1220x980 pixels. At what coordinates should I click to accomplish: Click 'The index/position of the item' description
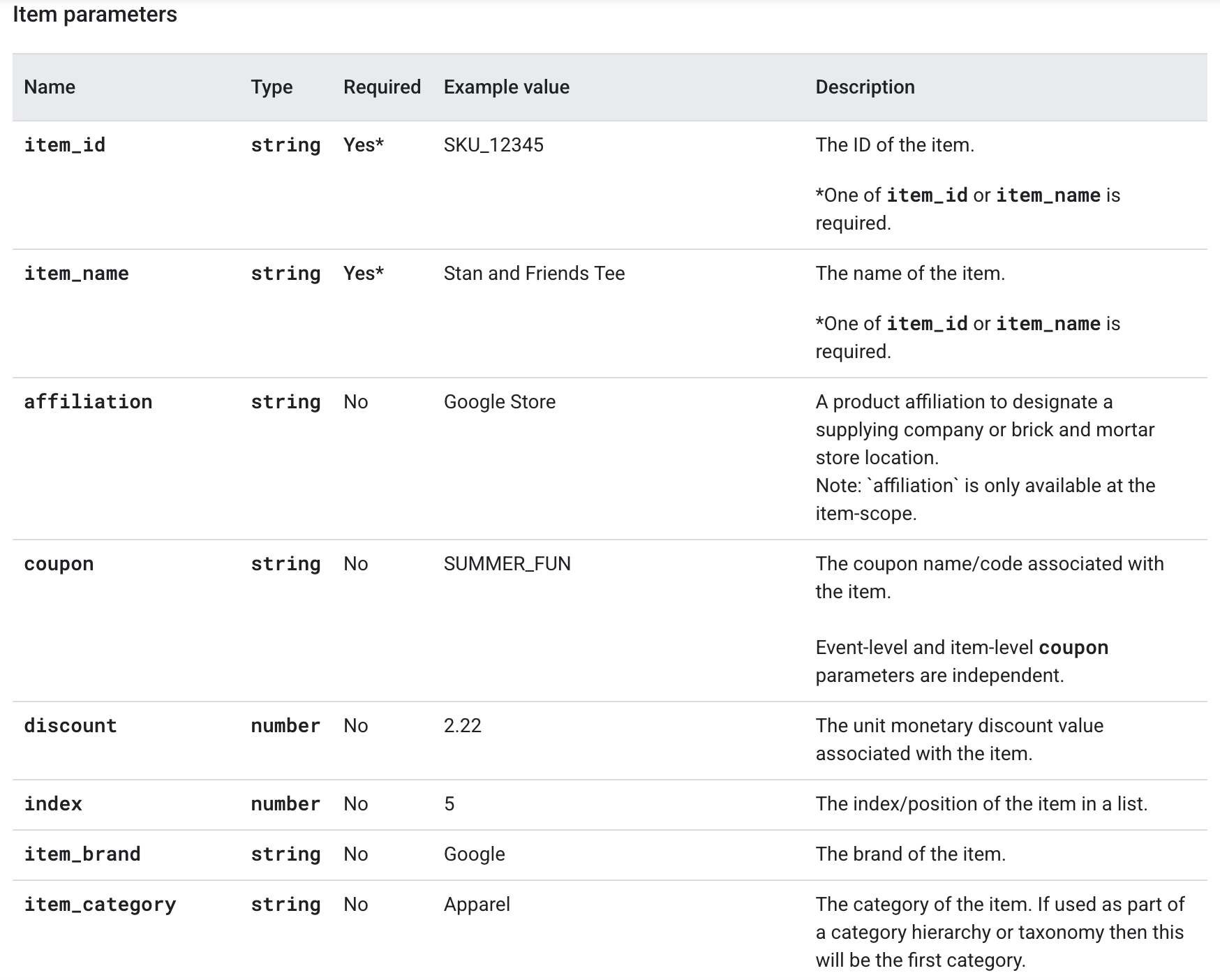point(981,803)
